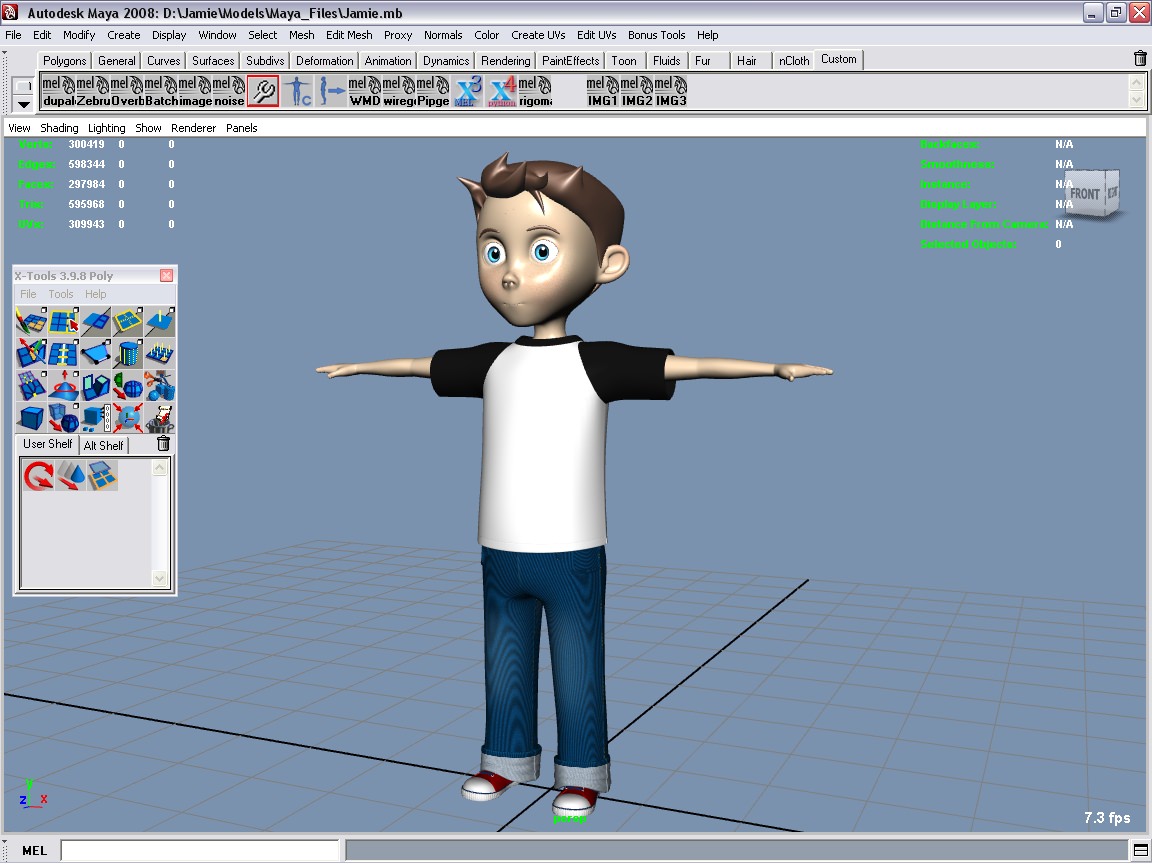Run the IMG1 shelf script
This screenshot has width=1152, height=864.
tap(602, 91)
